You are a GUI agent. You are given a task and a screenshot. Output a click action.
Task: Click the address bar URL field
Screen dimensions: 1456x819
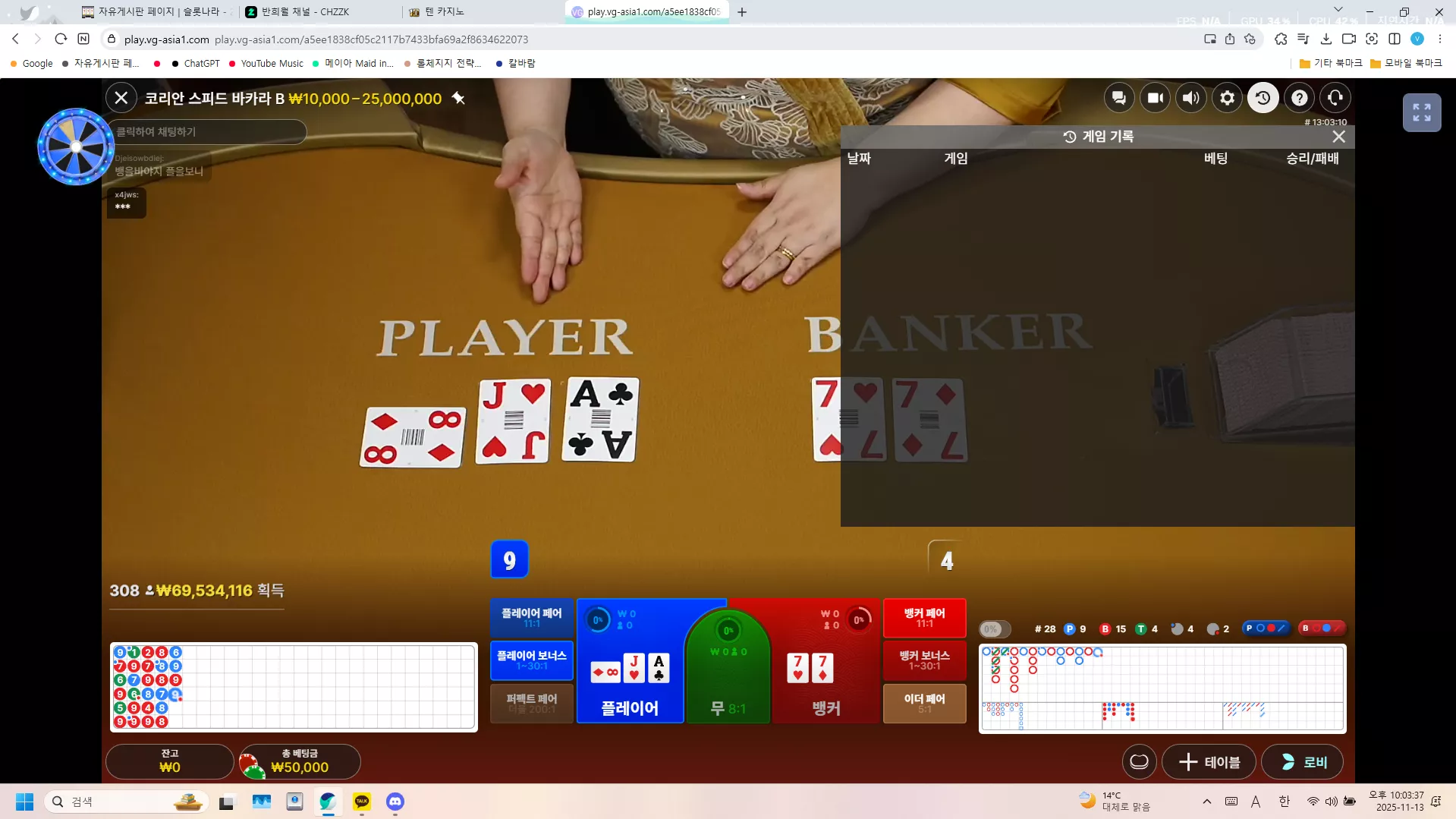(653, 39)
